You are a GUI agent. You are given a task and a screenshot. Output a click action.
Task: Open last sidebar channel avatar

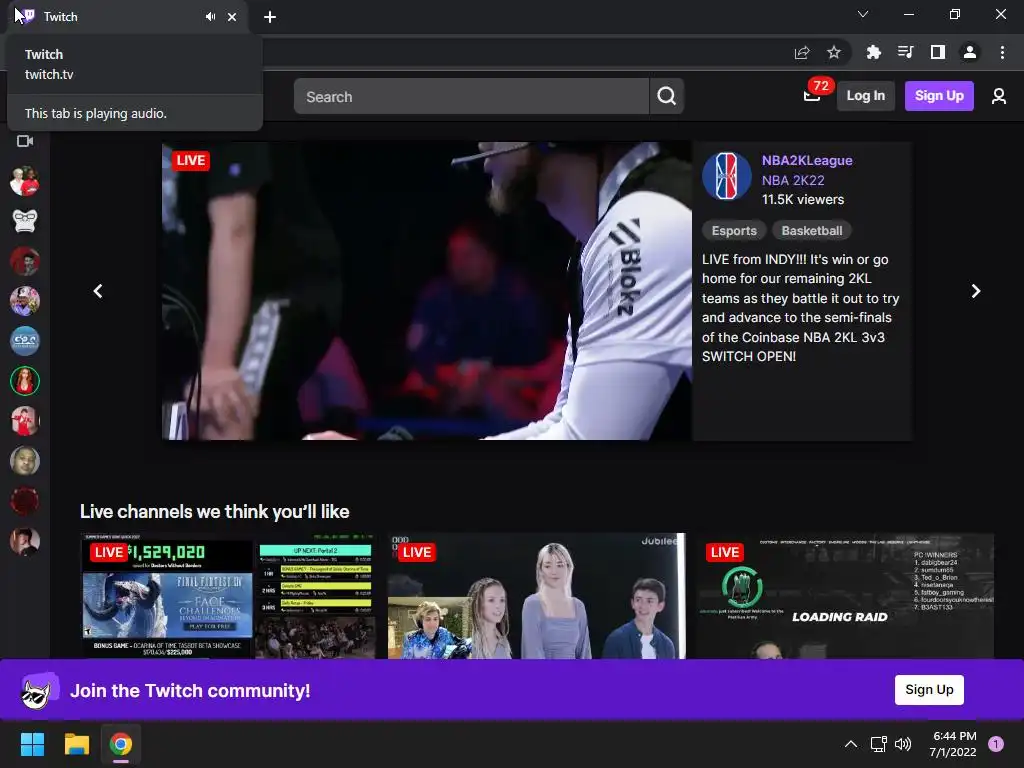point(25,541)
